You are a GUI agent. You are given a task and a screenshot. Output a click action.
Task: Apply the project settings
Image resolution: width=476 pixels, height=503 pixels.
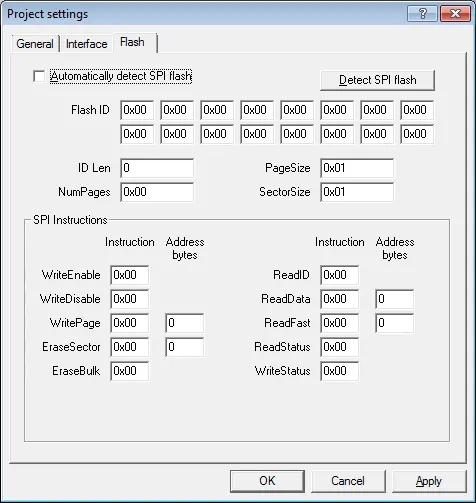[429, 481]
